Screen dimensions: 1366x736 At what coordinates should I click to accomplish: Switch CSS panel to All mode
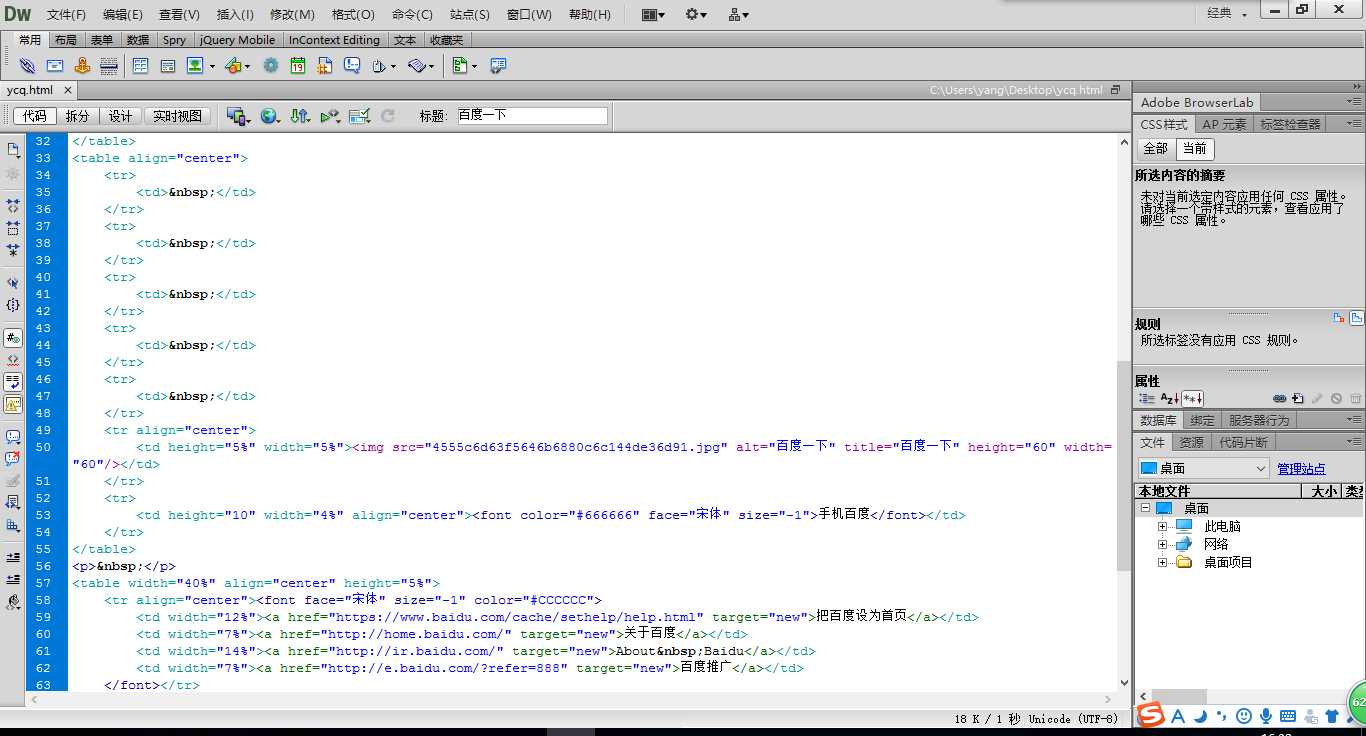1155,148
